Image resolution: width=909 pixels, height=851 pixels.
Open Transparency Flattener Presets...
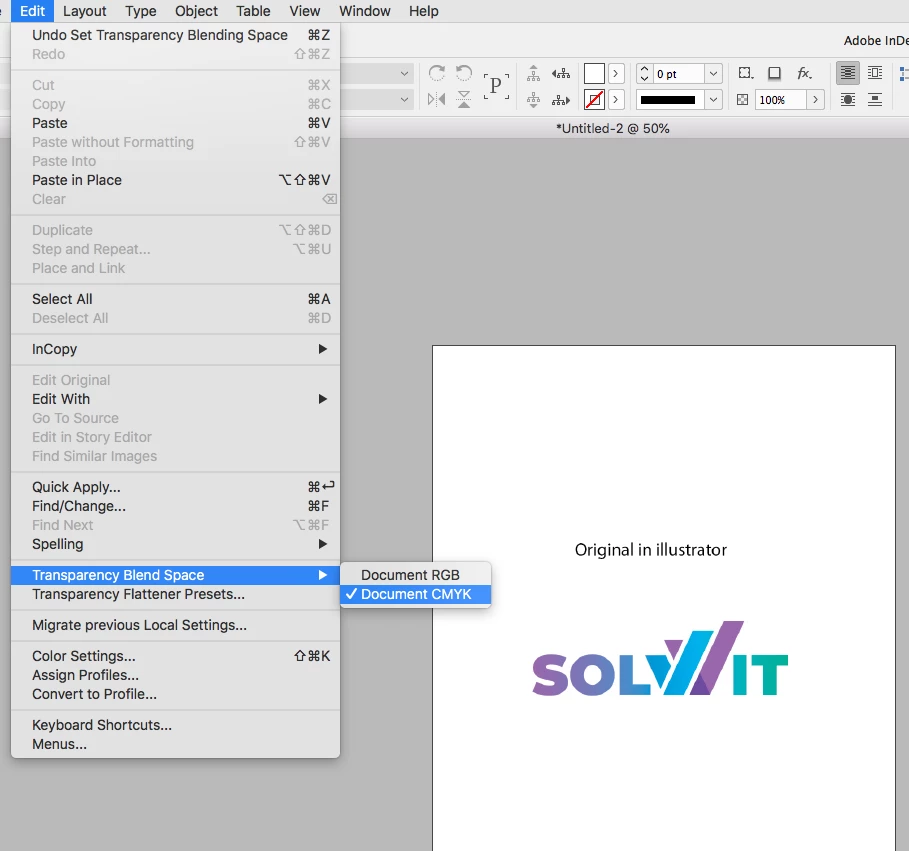(175, 594)
